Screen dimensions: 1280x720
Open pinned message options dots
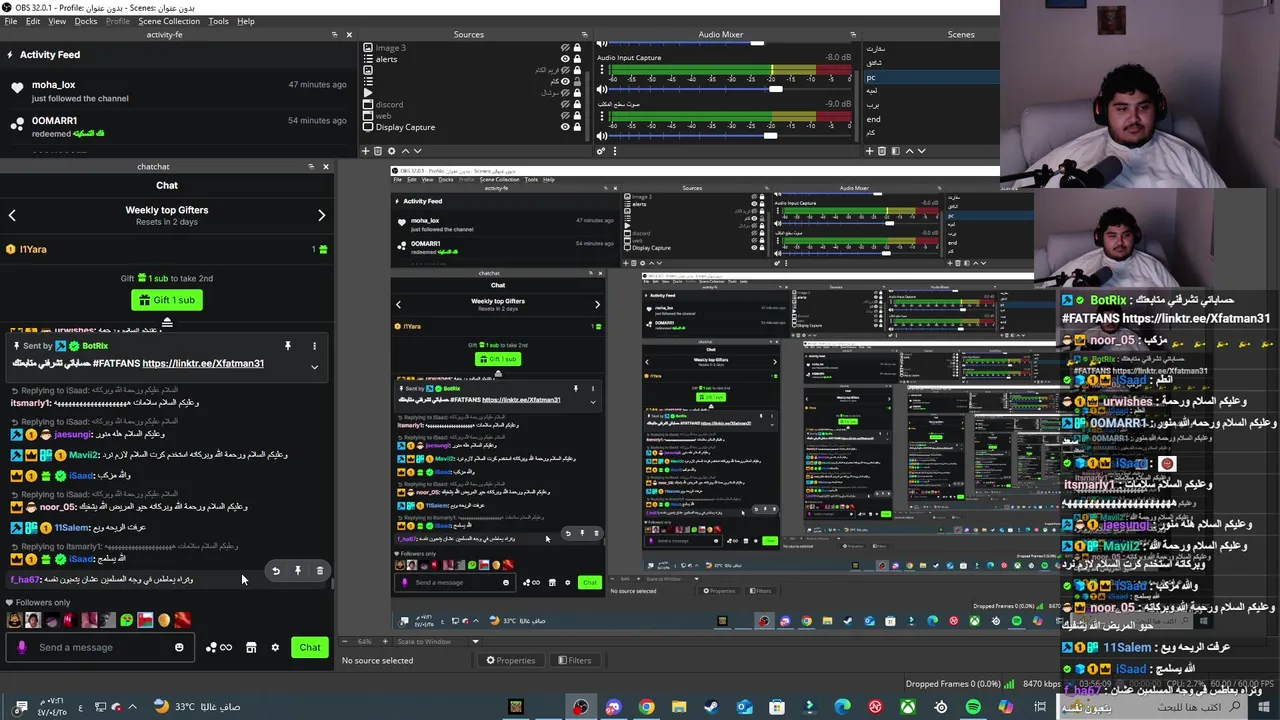pos(314,346)
